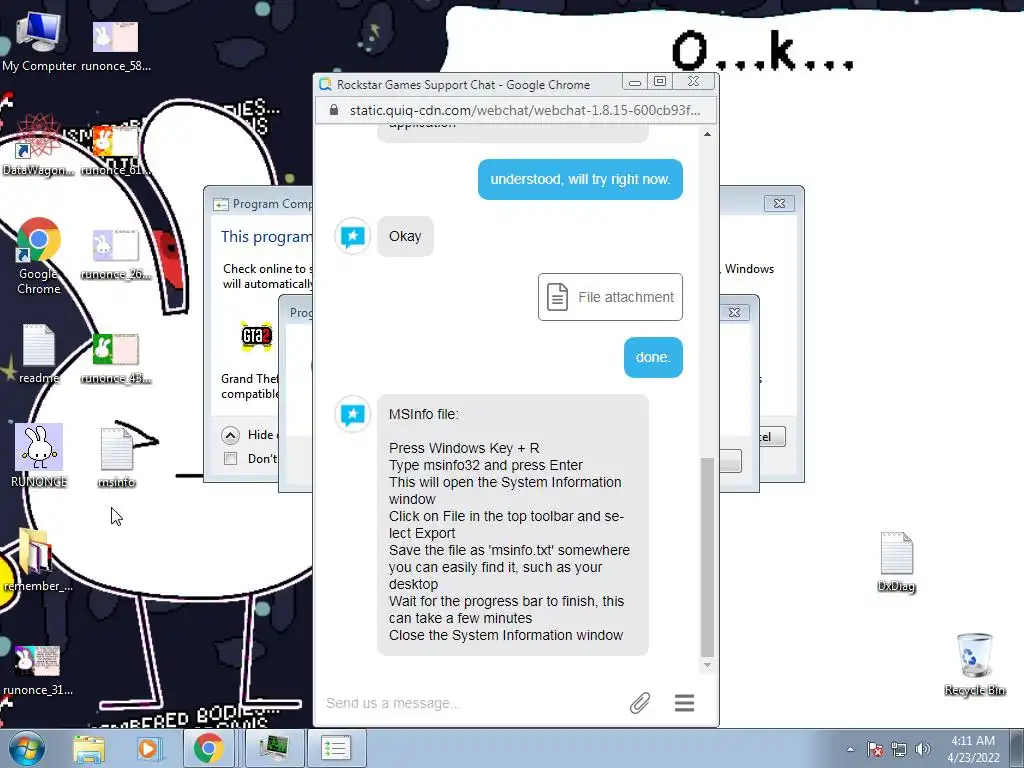Click the network tray icon
The height and width of the screenshot is (768, 1024).
pyautogui.click(x=899, y=749)
